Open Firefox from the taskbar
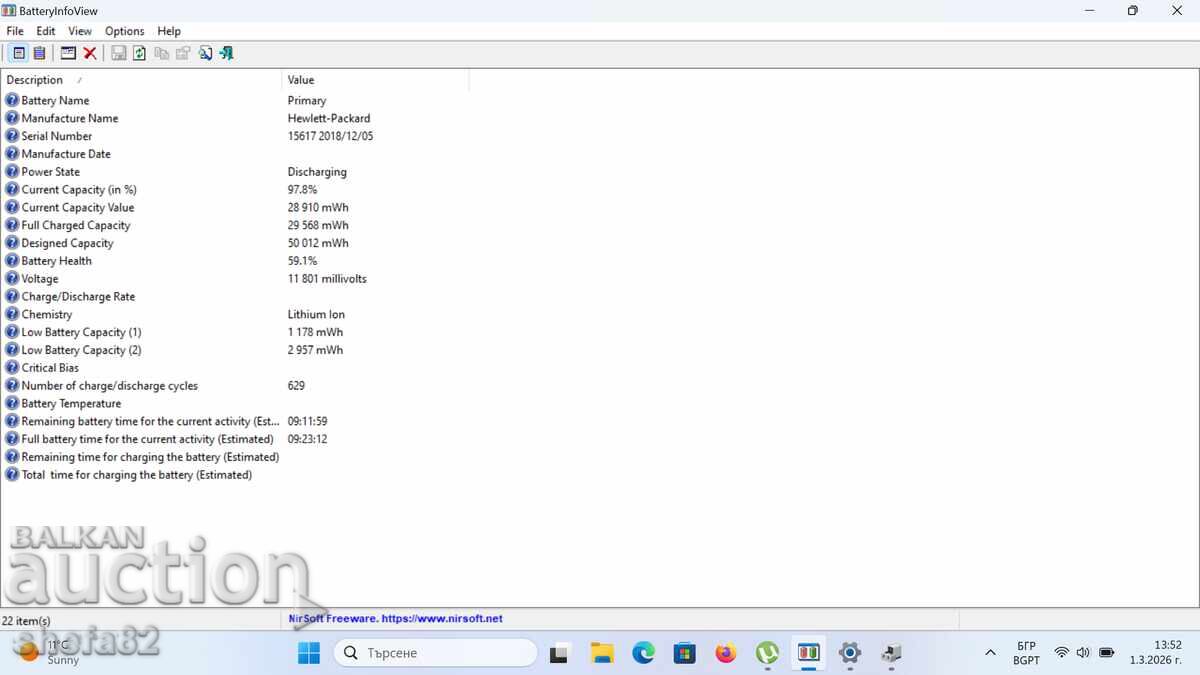 [725, 653]
